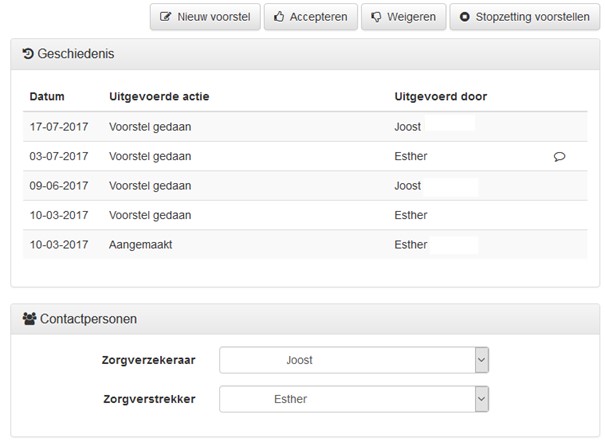This screenshot has width=605, height=442.
Task: Select the 17-07-2017 Voorstel gedaan row
Action: pos(305,127)
